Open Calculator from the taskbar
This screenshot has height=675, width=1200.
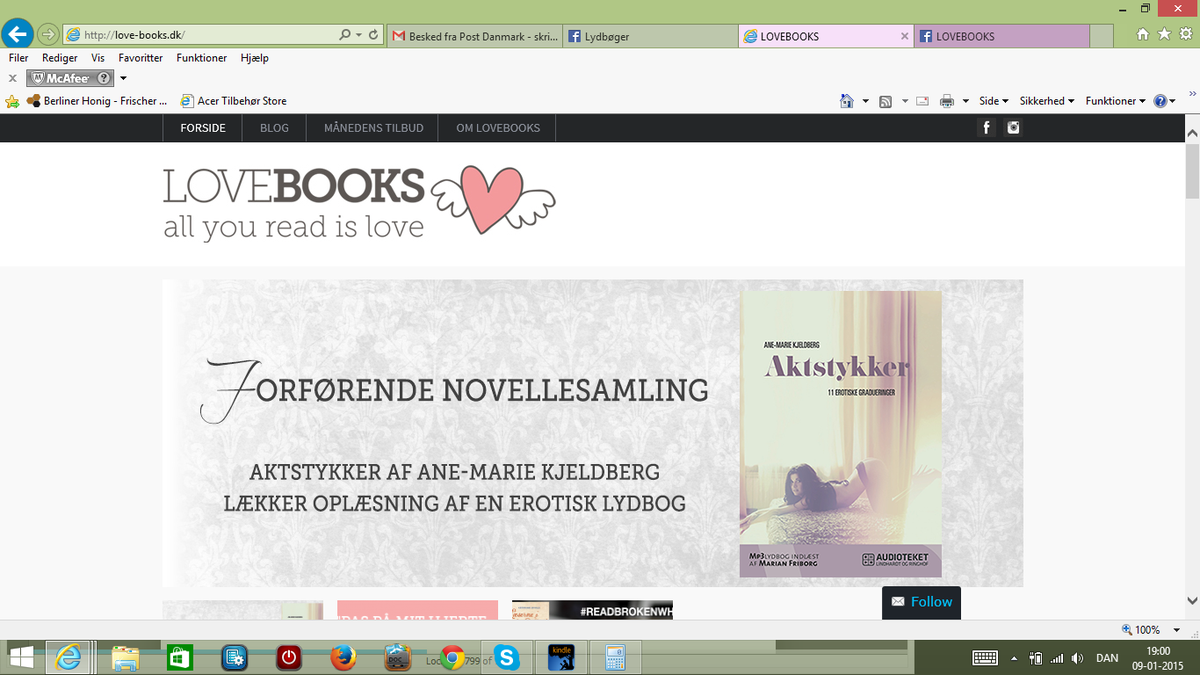point(615,658)
